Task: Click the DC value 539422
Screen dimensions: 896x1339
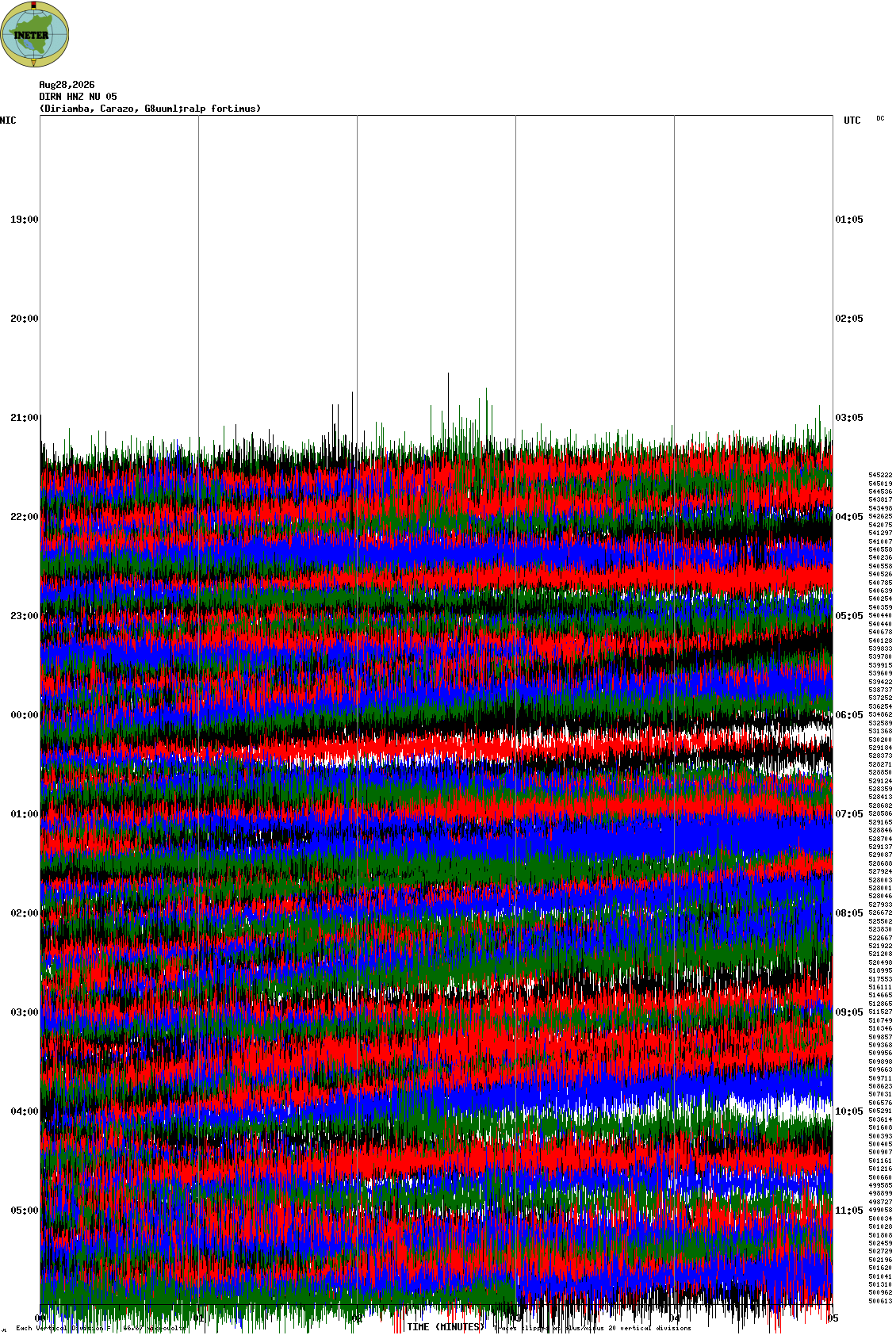Action: pos(880,683)
